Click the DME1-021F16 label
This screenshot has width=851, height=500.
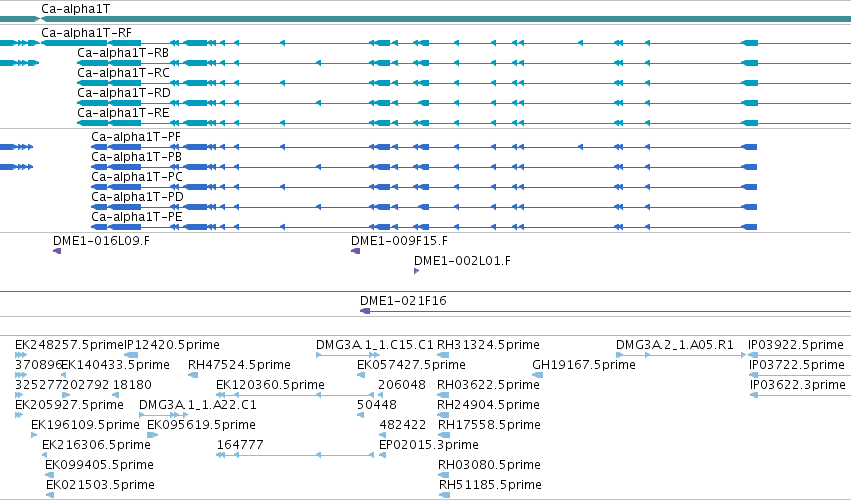click(403, 301)
